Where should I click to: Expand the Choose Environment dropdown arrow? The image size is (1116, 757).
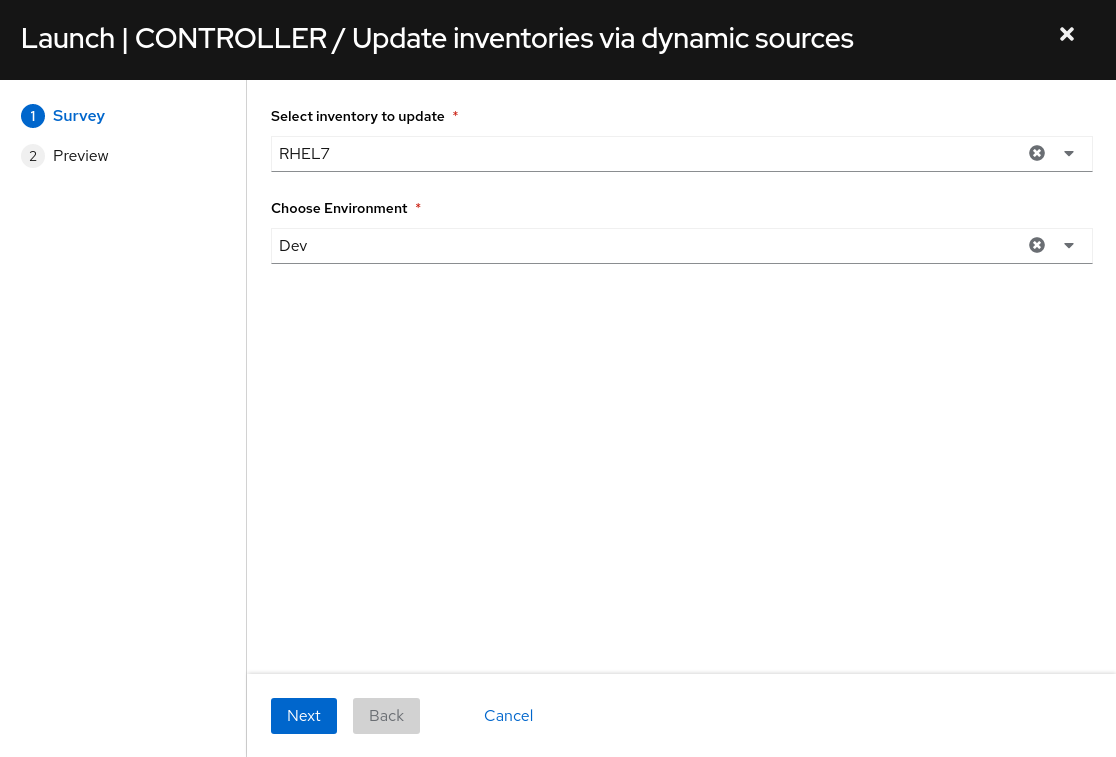click(1068, 245)
